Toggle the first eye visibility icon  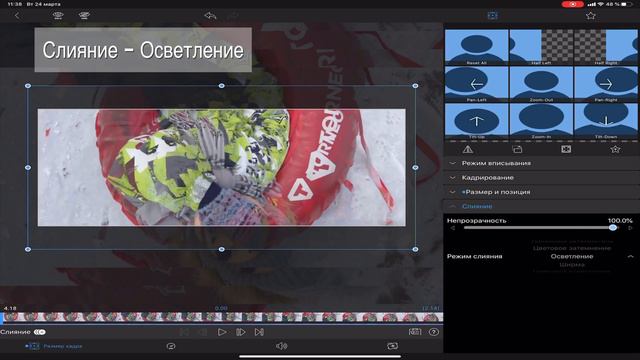58,16
